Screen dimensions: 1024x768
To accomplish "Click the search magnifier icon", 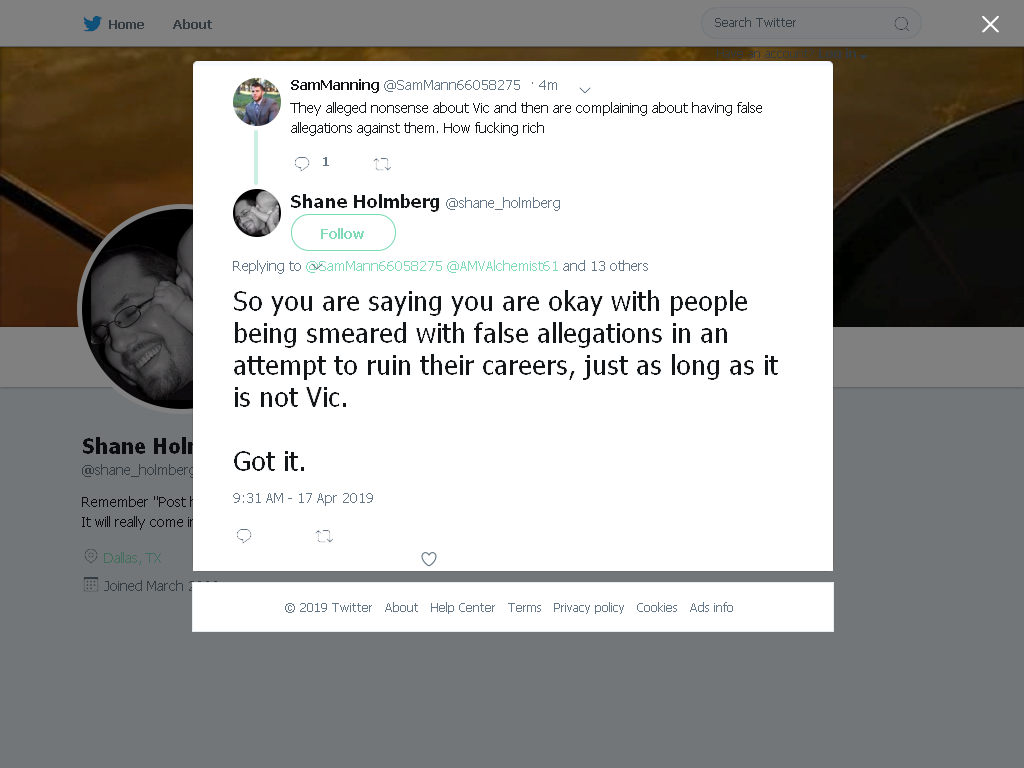I will click(x=901, y=24).
